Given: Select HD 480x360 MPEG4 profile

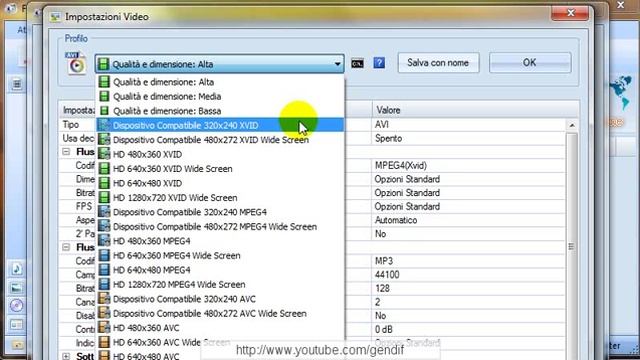Looking at the screenshot, I should click(x=220, y=241).
